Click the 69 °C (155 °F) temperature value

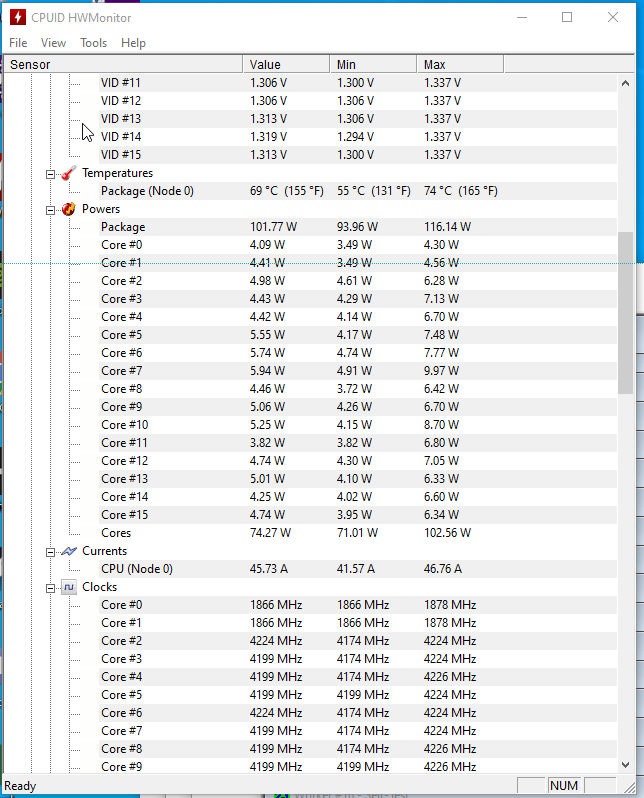point(287,191)
